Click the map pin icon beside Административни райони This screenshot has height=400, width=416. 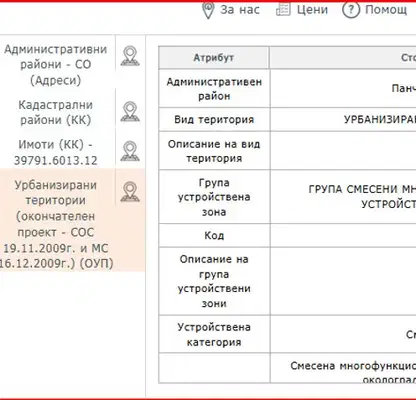tap(130, 56)
